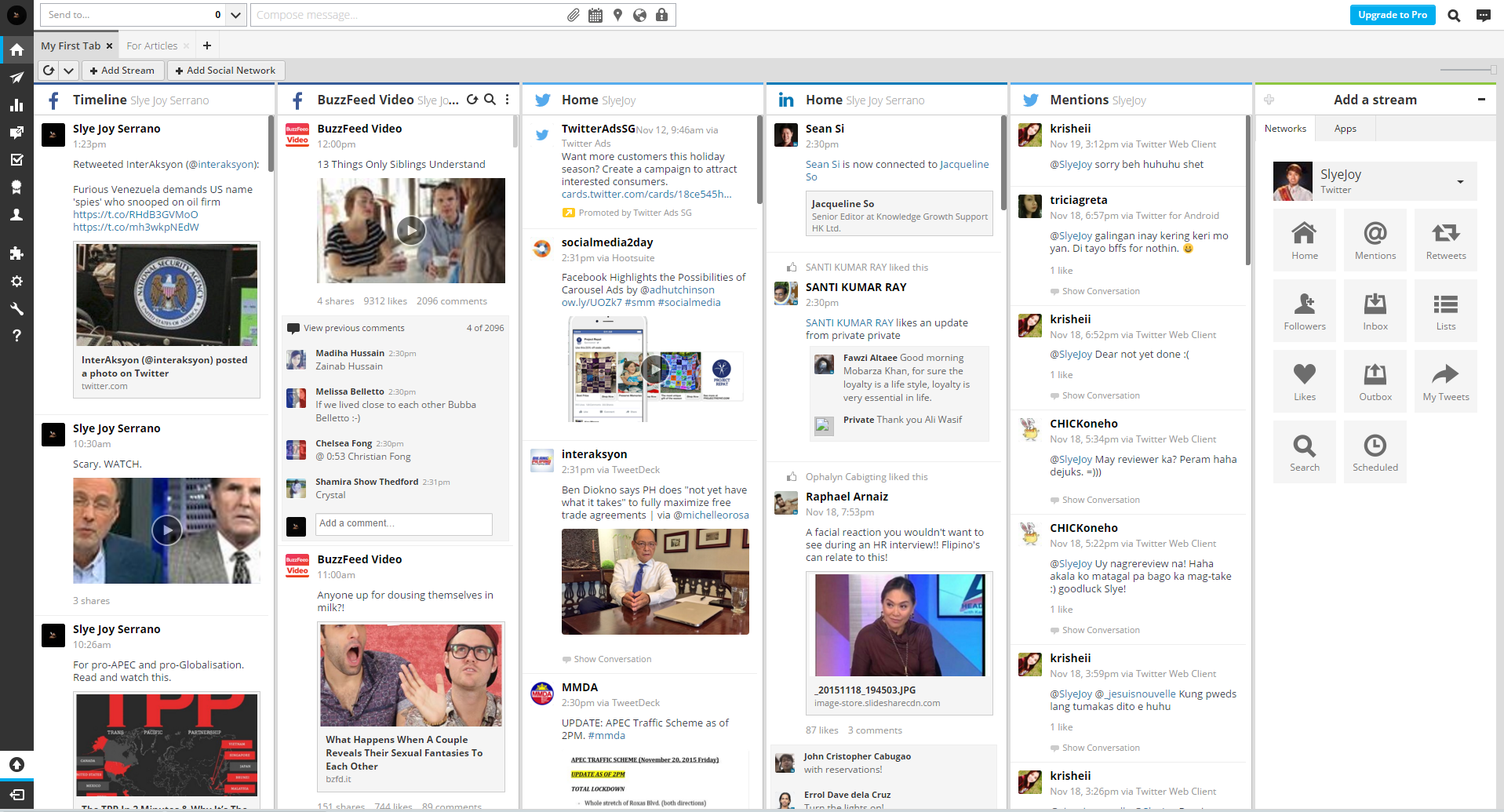Add Twitter Likes stream
This screenshot has height=812, width=1504.
tap(1305, 381)
